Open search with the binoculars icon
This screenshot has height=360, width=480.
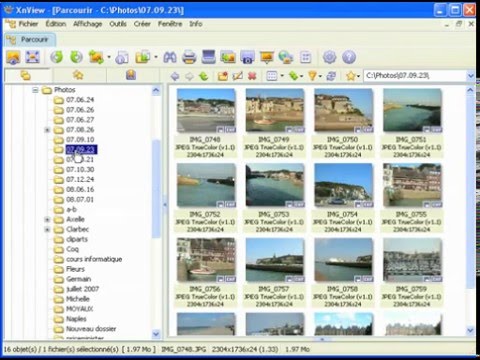point(170,57)
